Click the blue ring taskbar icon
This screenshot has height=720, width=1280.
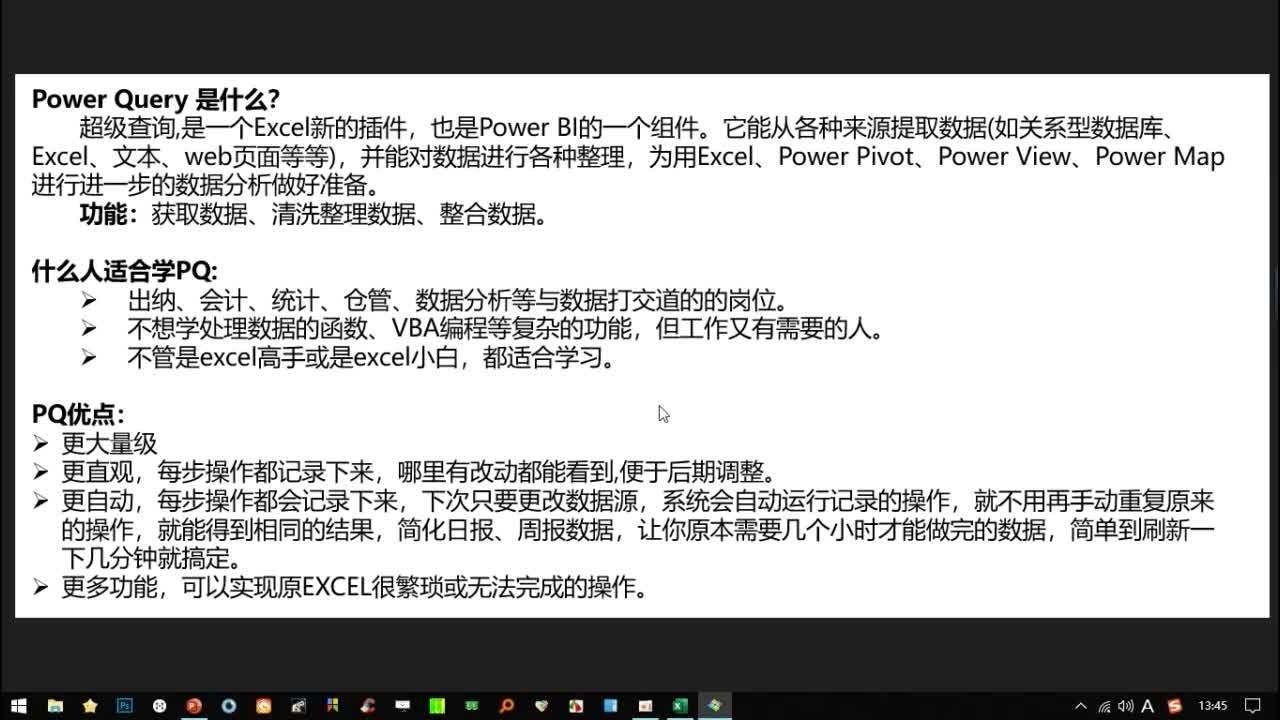(229, 705)
